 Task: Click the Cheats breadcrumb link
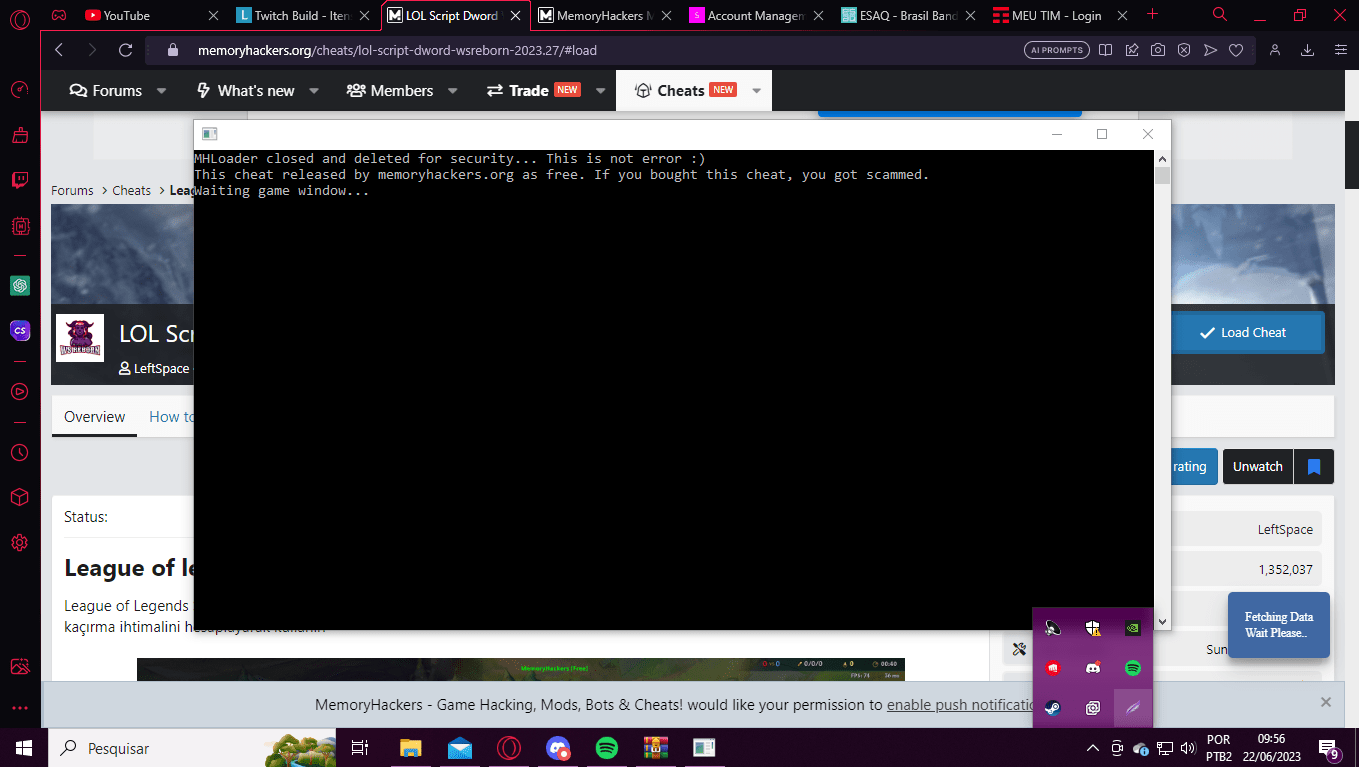[131, 190]
